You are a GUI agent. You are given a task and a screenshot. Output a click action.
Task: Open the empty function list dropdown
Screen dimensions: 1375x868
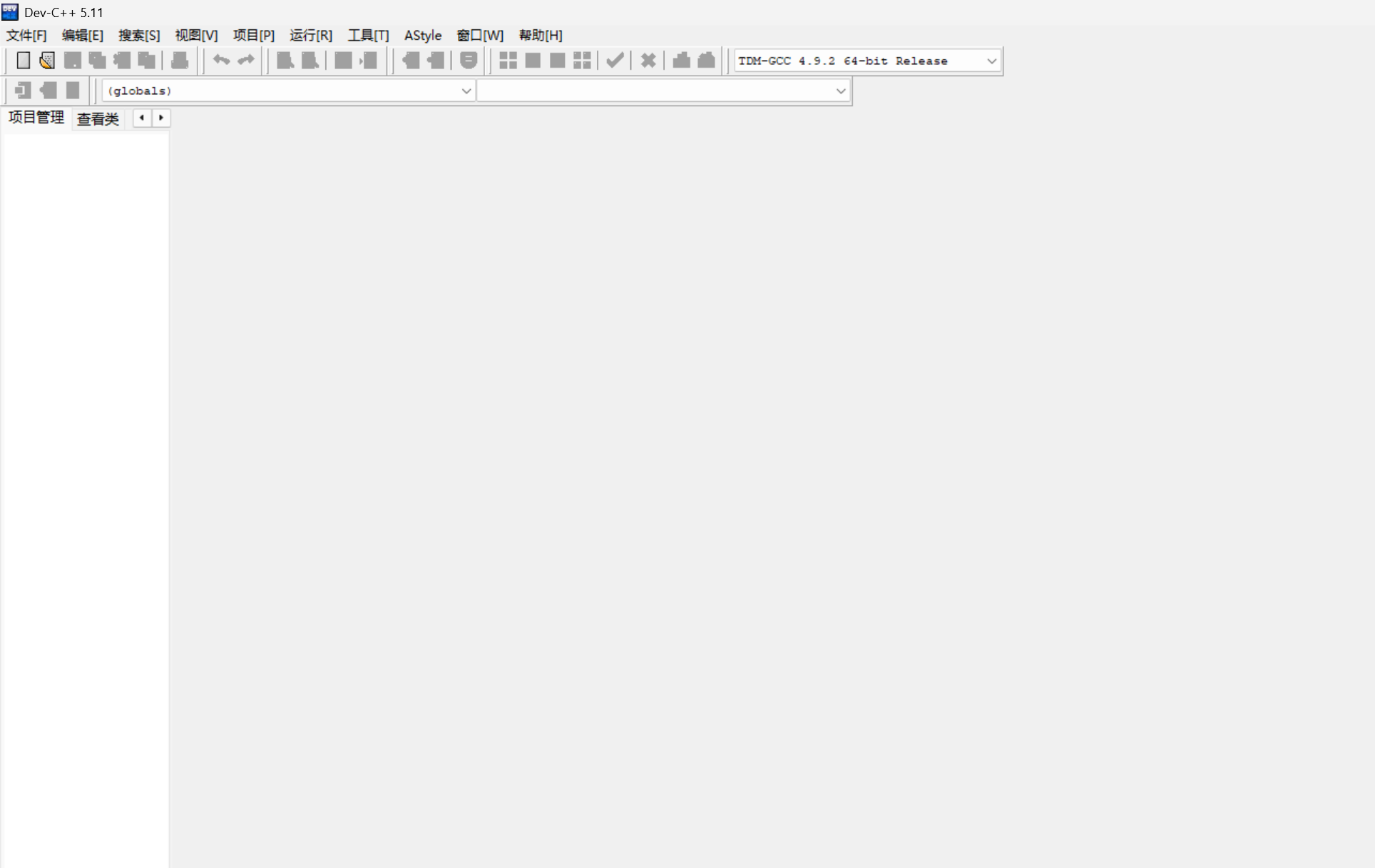840,91
